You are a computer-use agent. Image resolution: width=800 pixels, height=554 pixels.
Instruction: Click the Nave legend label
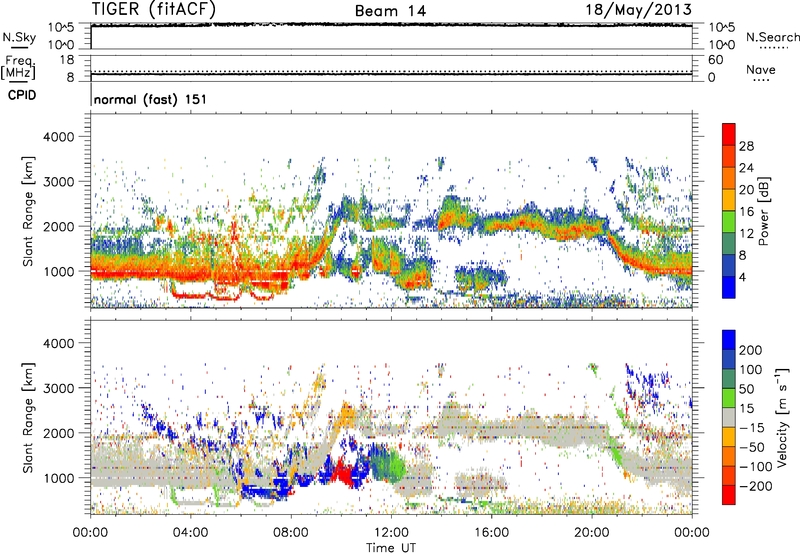coord(761,70)
